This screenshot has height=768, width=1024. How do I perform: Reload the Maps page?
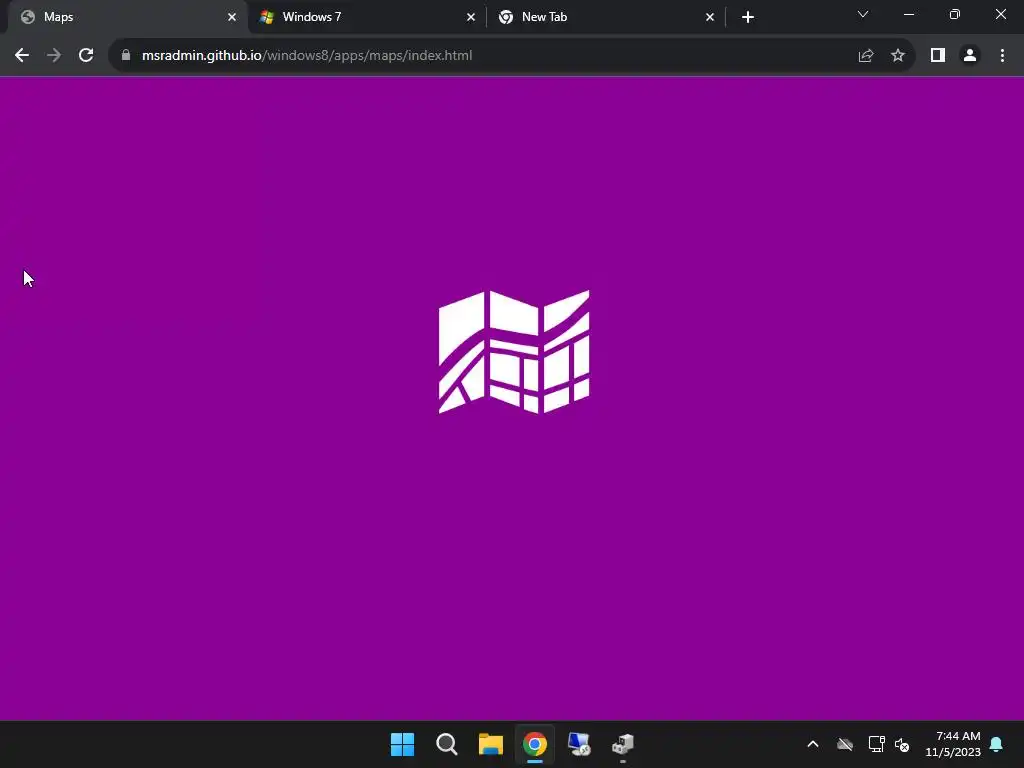tap(86, 56)
